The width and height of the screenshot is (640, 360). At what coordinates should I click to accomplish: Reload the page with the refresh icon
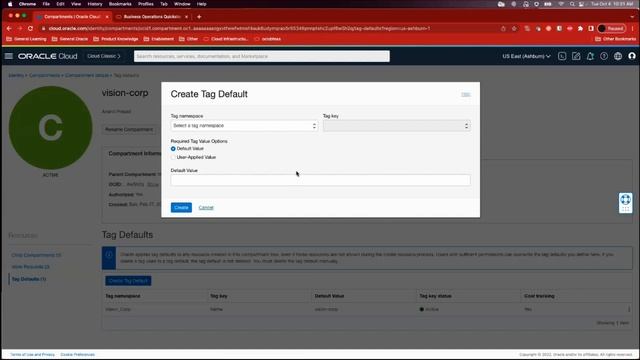click(x=31, y=29)
